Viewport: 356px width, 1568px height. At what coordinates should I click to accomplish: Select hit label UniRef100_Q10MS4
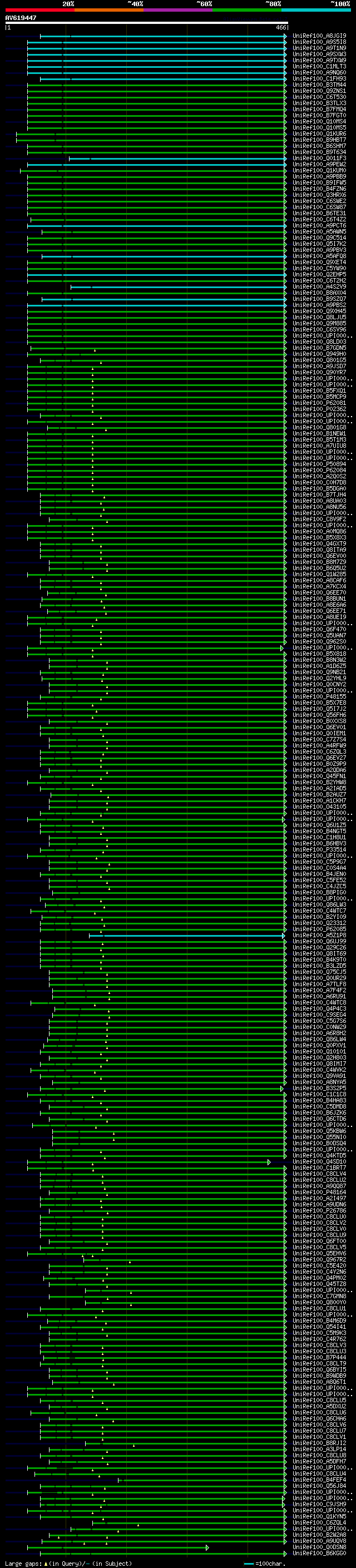click(x=319, y=121)
